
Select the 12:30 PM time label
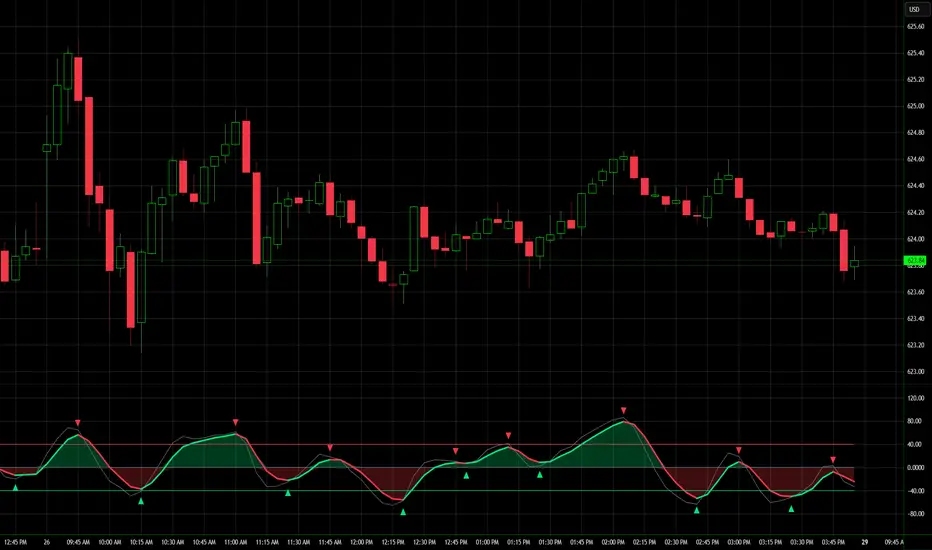point(424,542)
